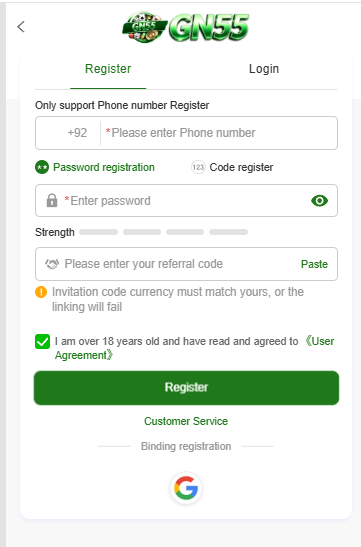Switch to the Login tab

click(264, 69)
